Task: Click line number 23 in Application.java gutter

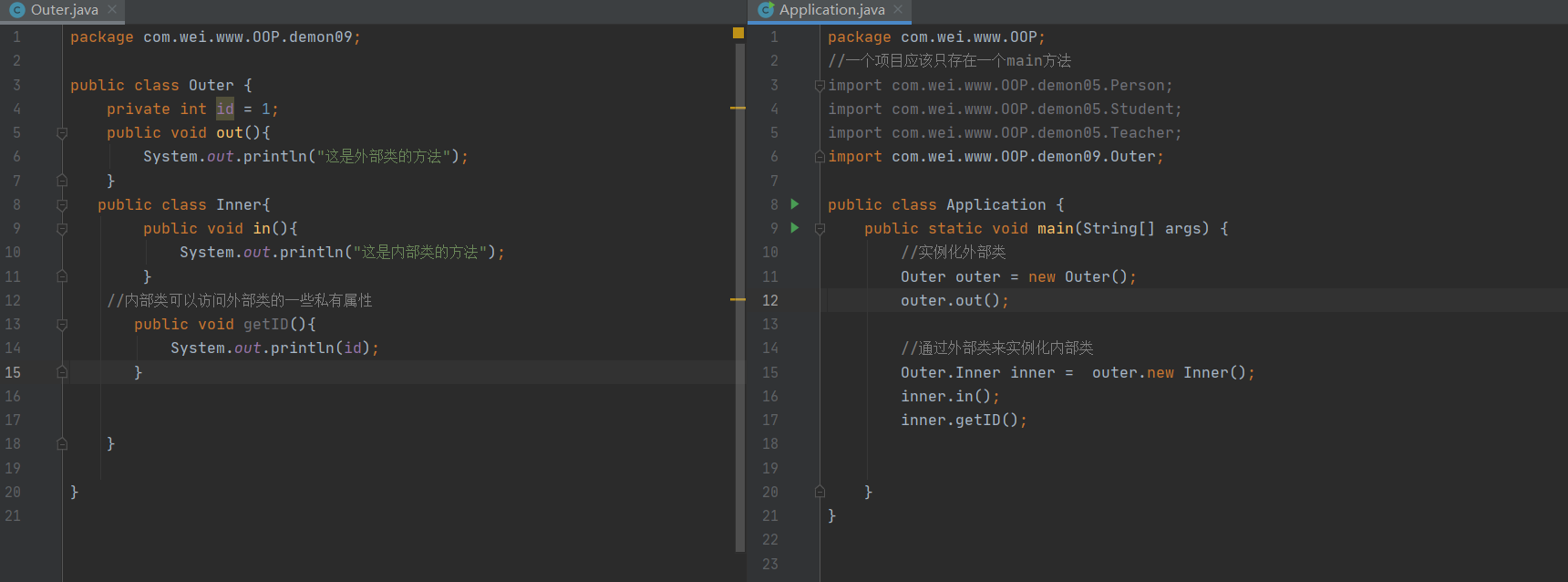Action: 770,564
